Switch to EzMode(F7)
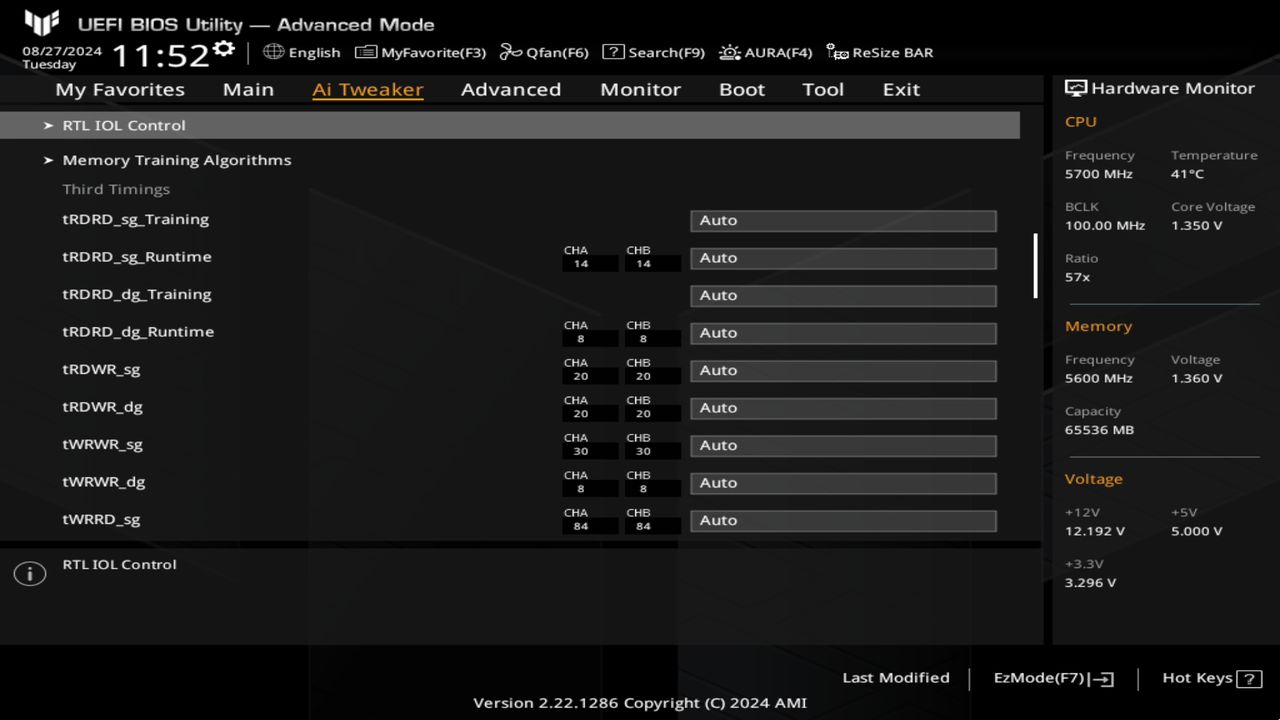 click(x=1053, y=678)
